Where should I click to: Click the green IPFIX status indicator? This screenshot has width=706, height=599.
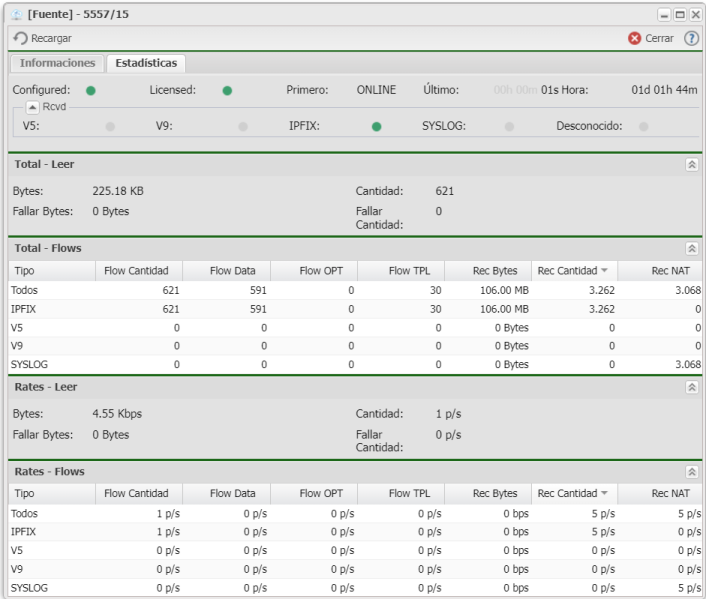[376, 127]
